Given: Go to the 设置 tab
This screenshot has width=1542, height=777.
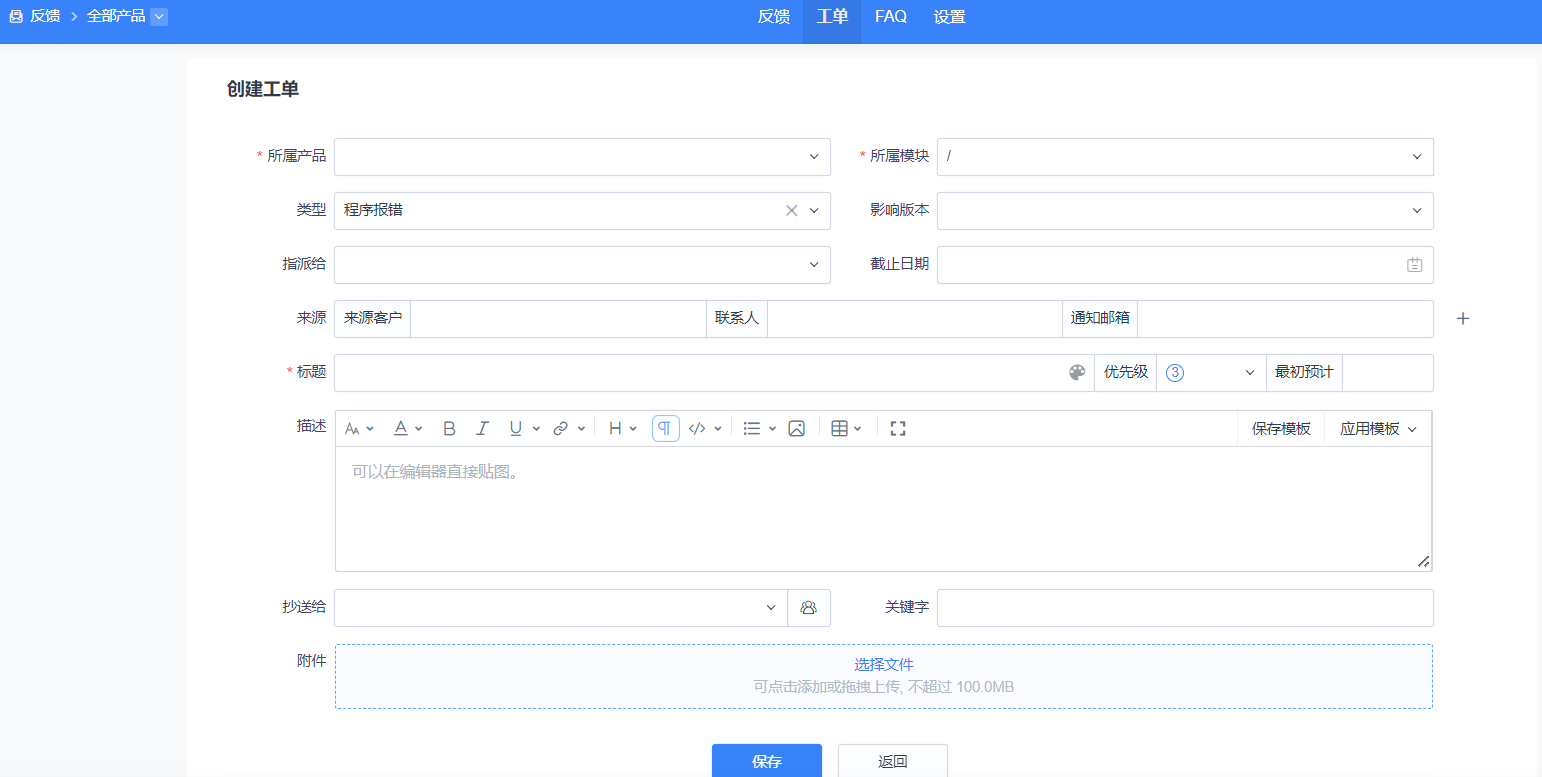Looking at the screenshot, I should 949,17.
